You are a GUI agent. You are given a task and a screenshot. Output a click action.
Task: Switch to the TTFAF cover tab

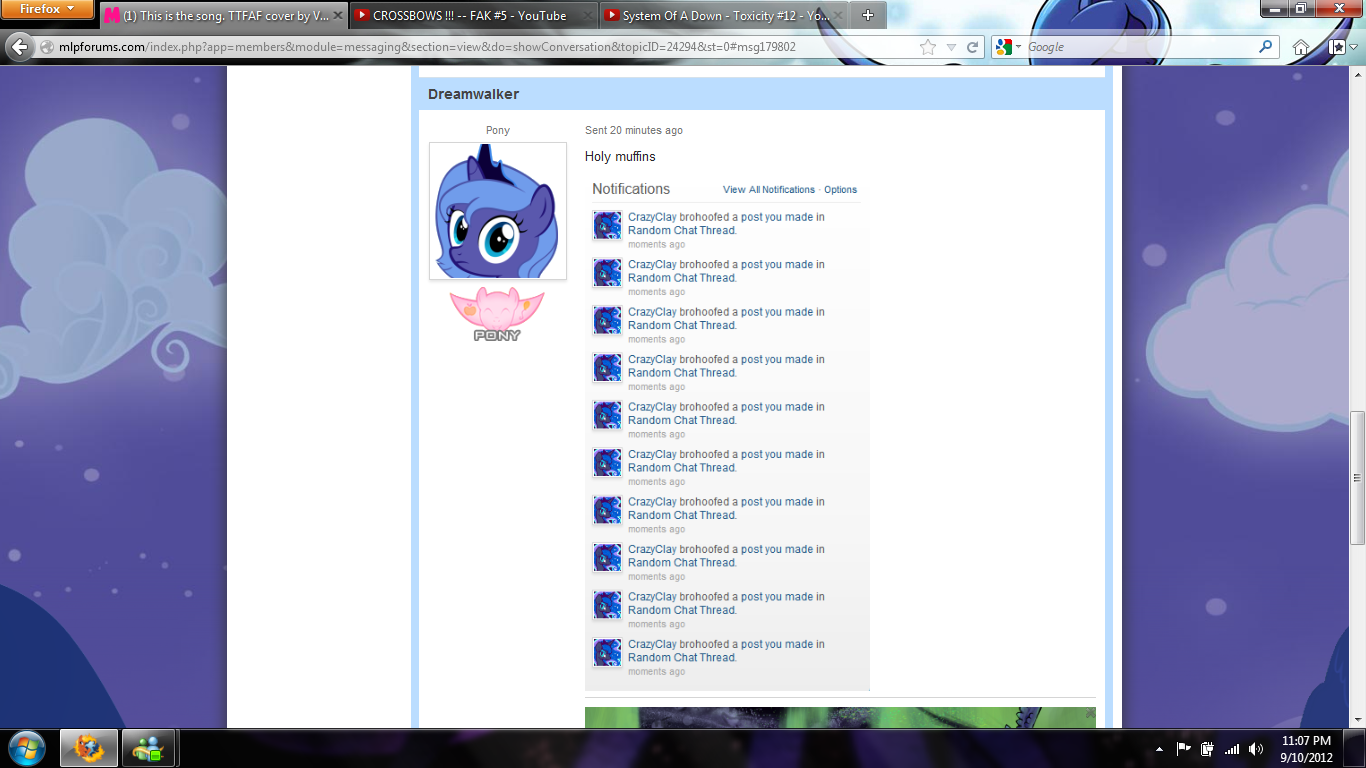tap(224, 16)
